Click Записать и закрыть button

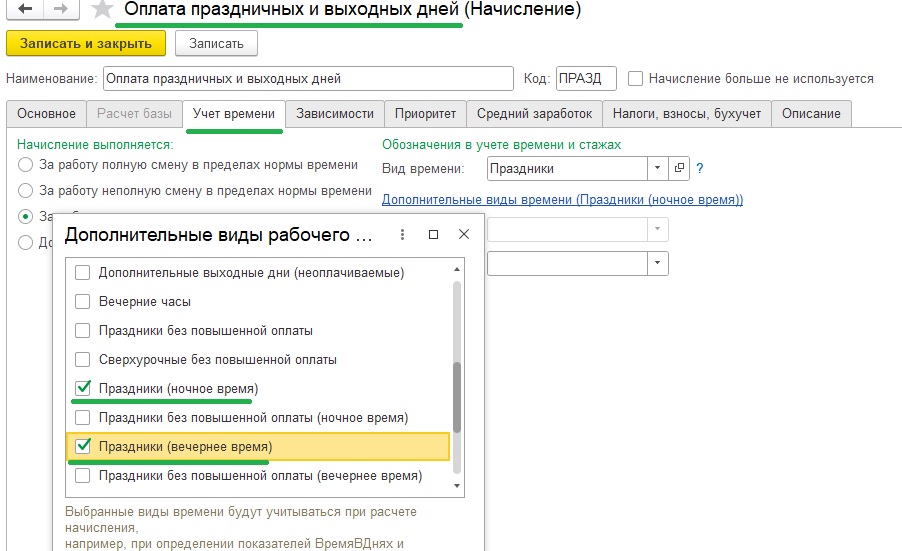point(86,44)
